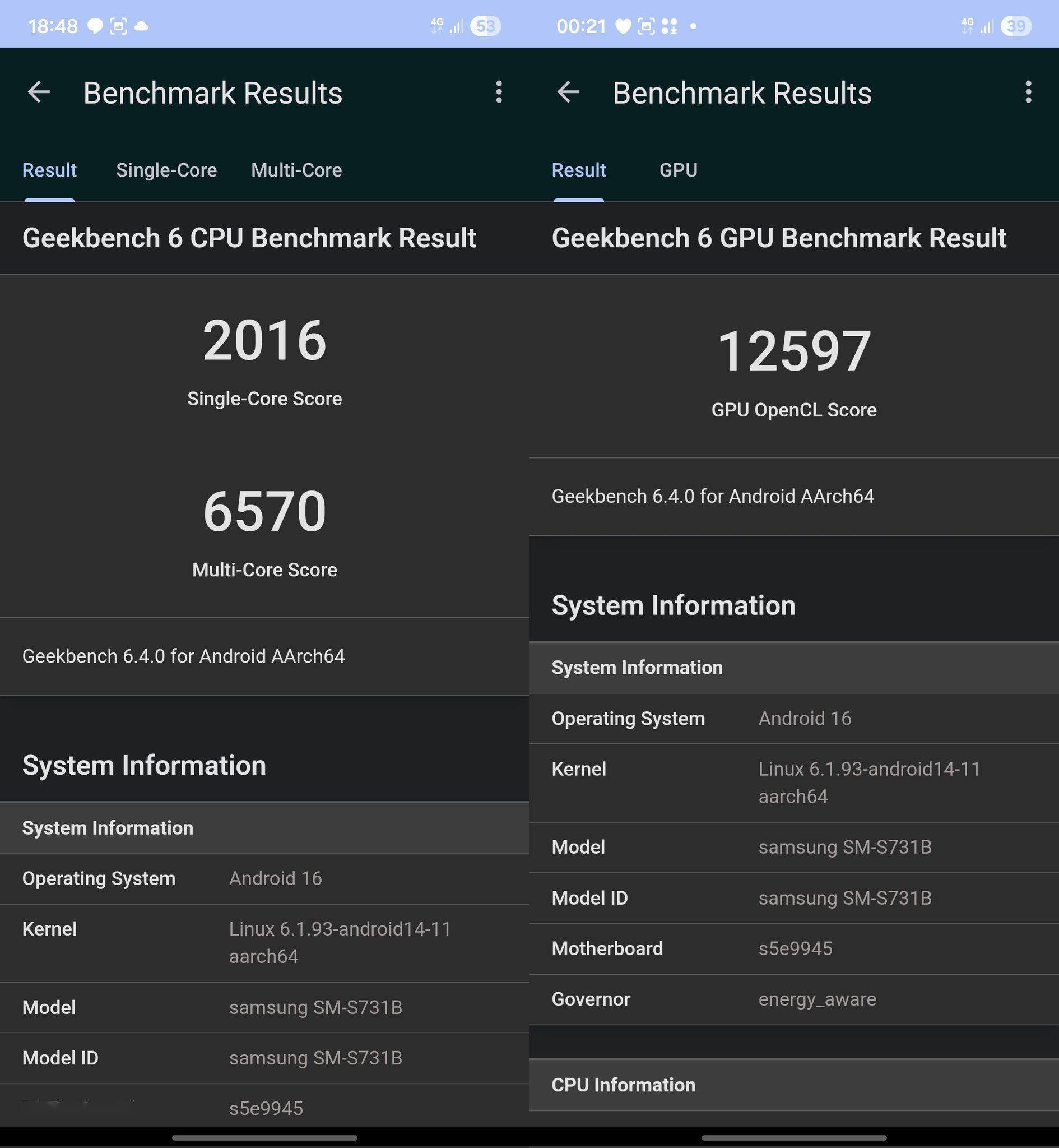Viewport: 1059px width, 1148px height.
Task: Open overflow menu on GPU results screen
Action: click(x=1029, y=92)
